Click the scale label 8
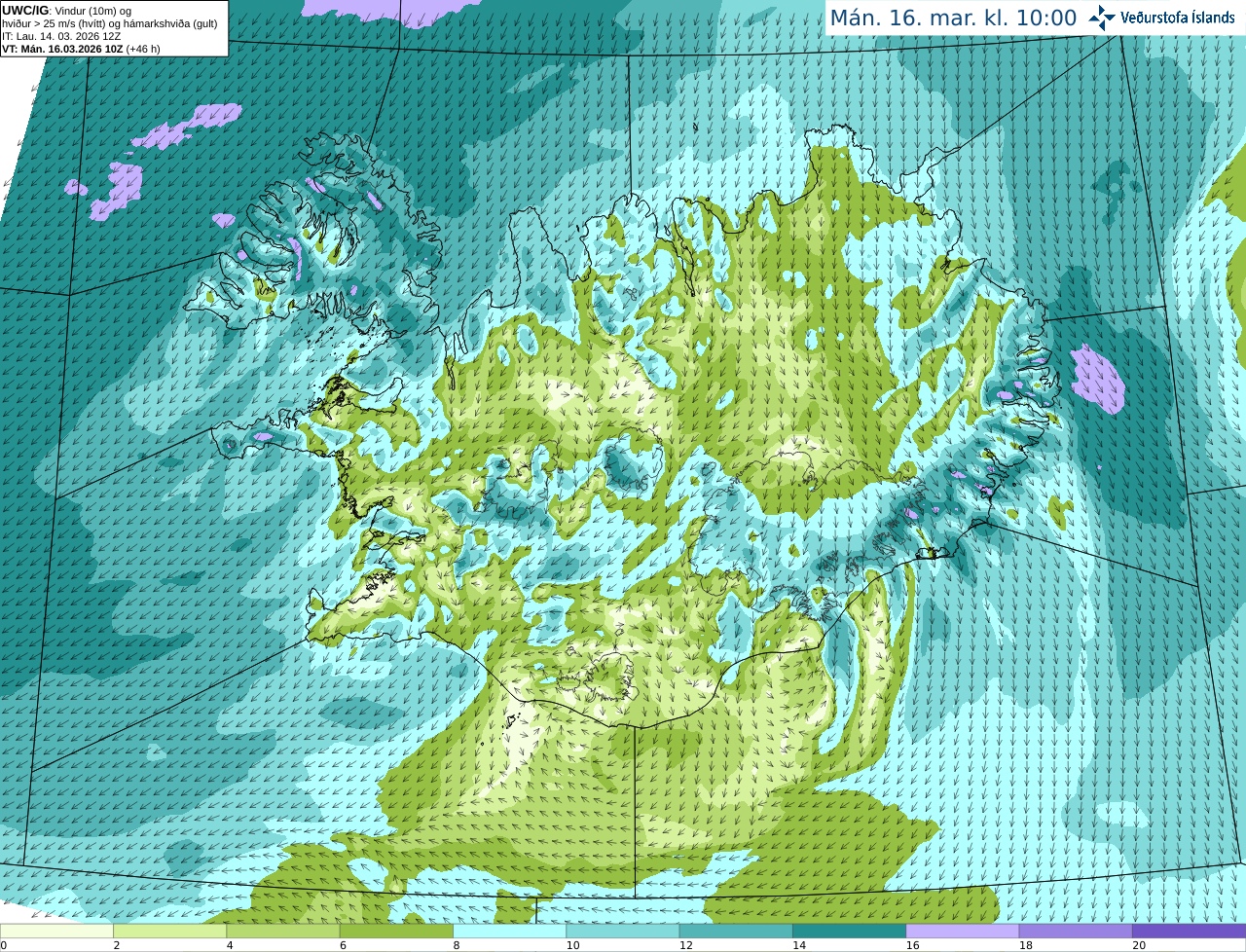Viewport: 1246px width, 952px height. point(457,945)
